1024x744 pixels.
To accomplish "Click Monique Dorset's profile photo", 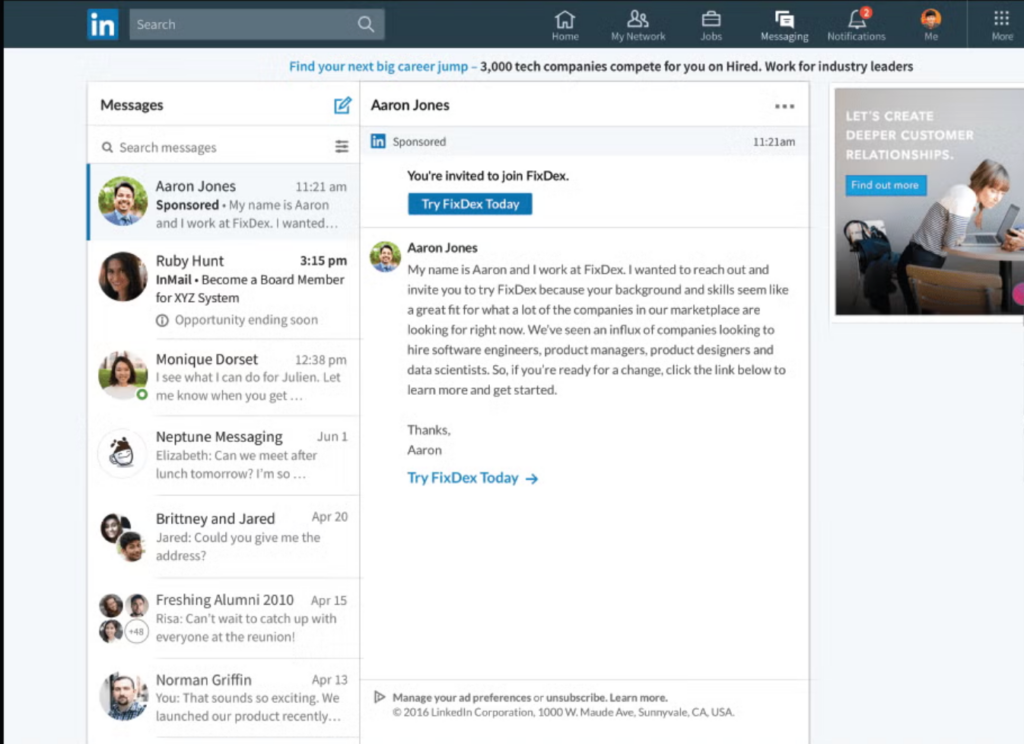I will 123,375.
